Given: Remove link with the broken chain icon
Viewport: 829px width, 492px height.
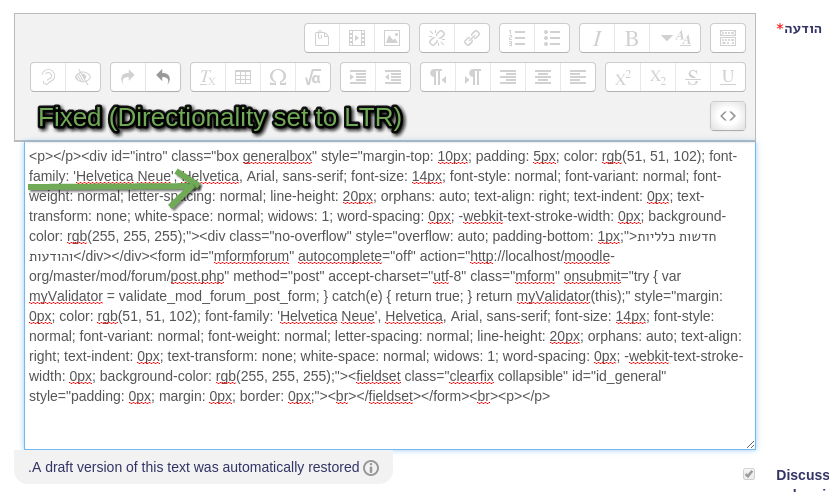Looking at the screenshot, I should (437, 38).
